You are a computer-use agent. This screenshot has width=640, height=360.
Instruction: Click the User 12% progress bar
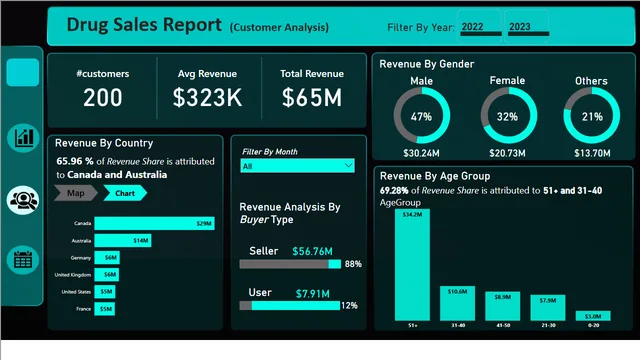click(290, 305)
